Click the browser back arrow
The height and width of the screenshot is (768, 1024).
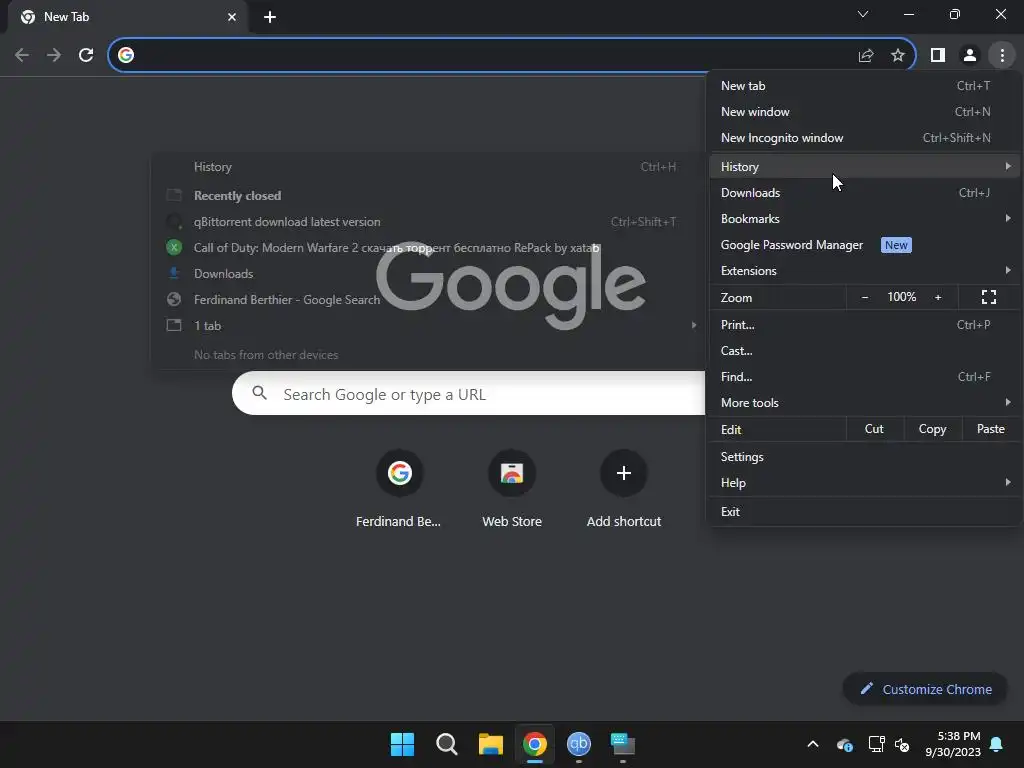[22, 55]
